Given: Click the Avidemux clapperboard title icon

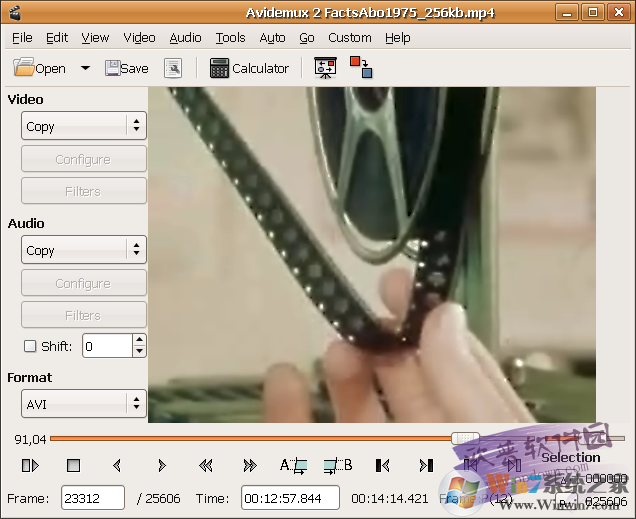Looking at the screenshot, I should [15, 13].
